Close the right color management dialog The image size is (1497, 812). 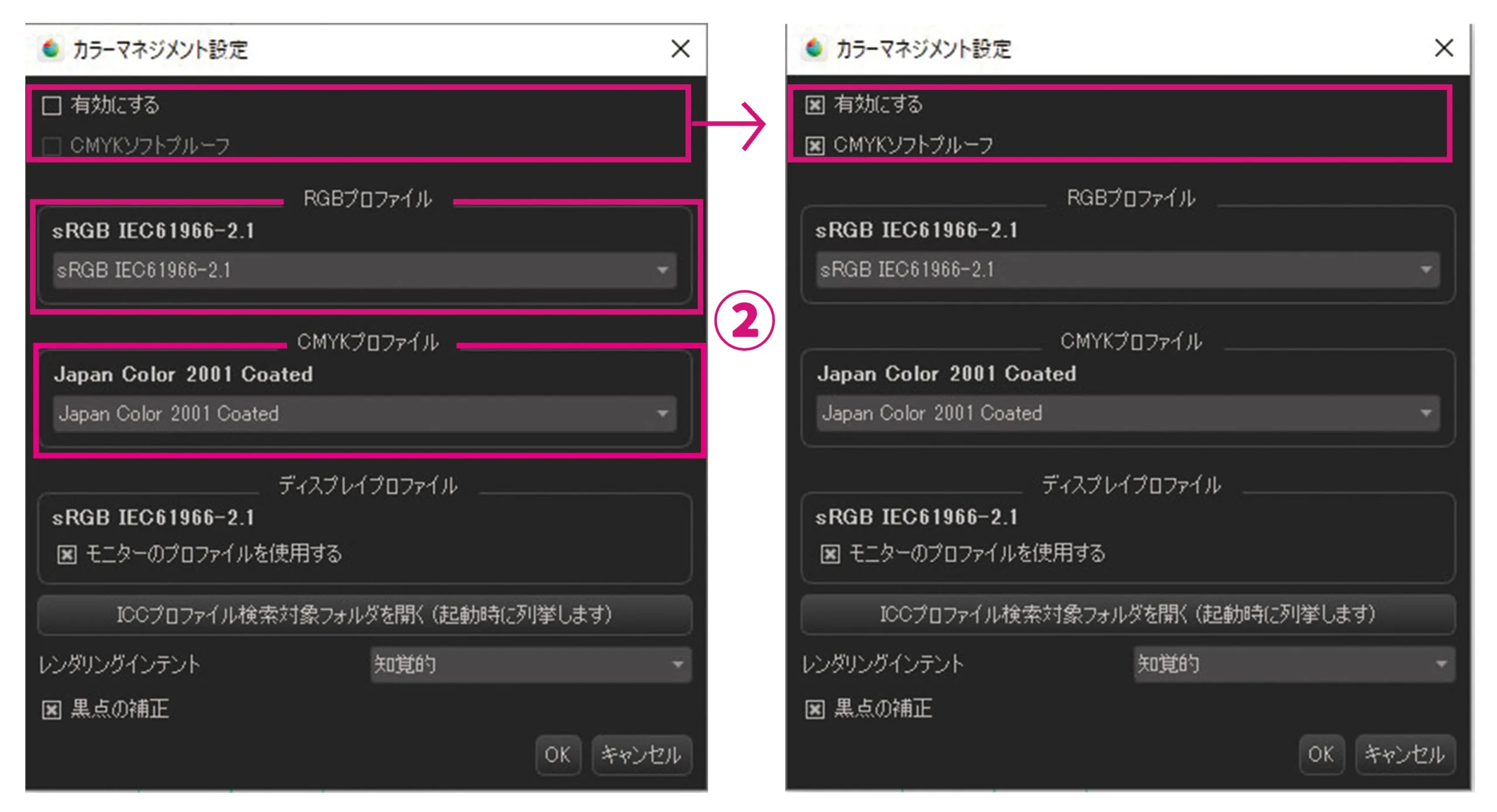point(1444,48)
